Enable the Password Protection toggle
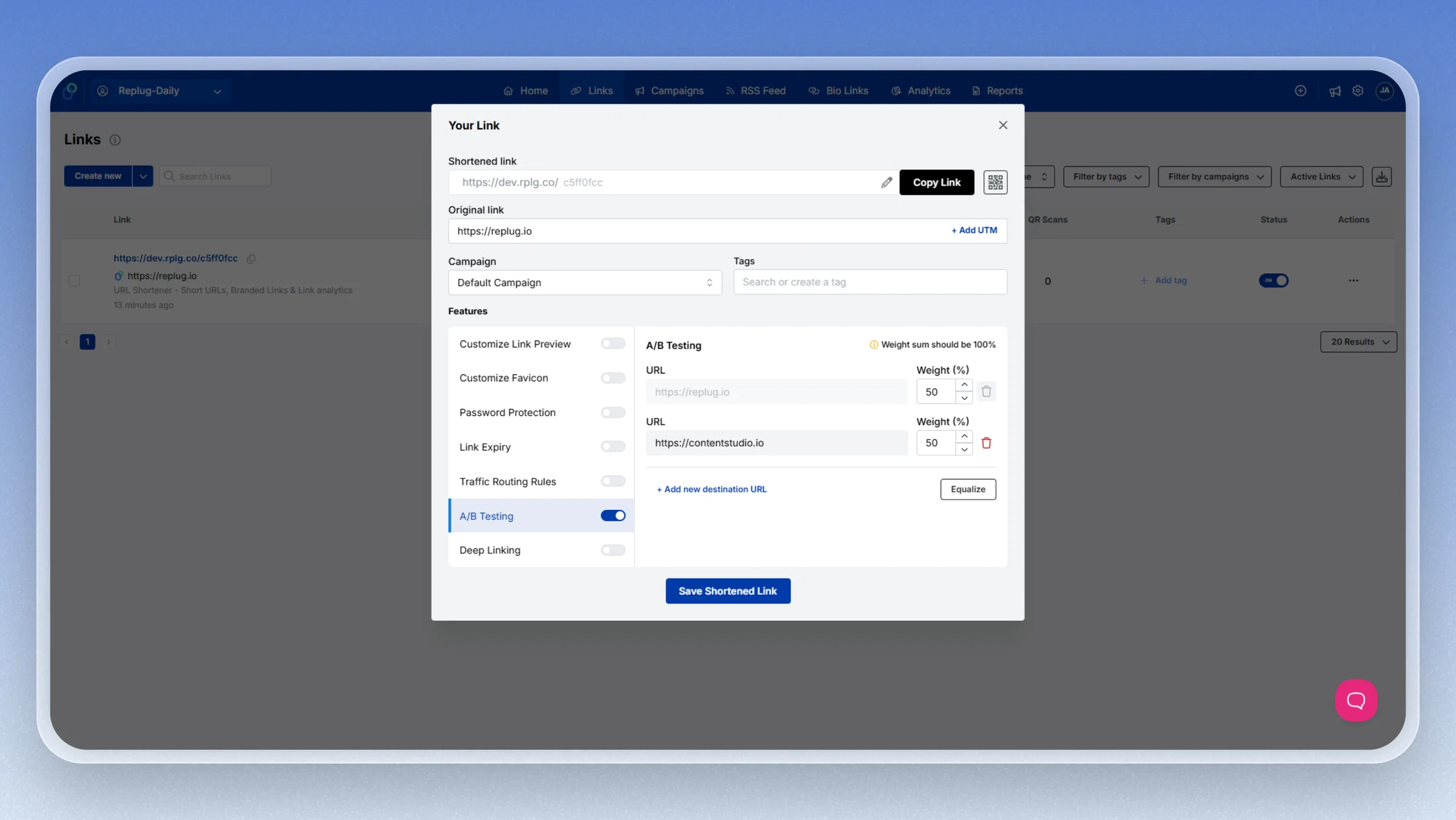Image resolution: width=1456 pixels, height=820 pixels. point(612,412)
